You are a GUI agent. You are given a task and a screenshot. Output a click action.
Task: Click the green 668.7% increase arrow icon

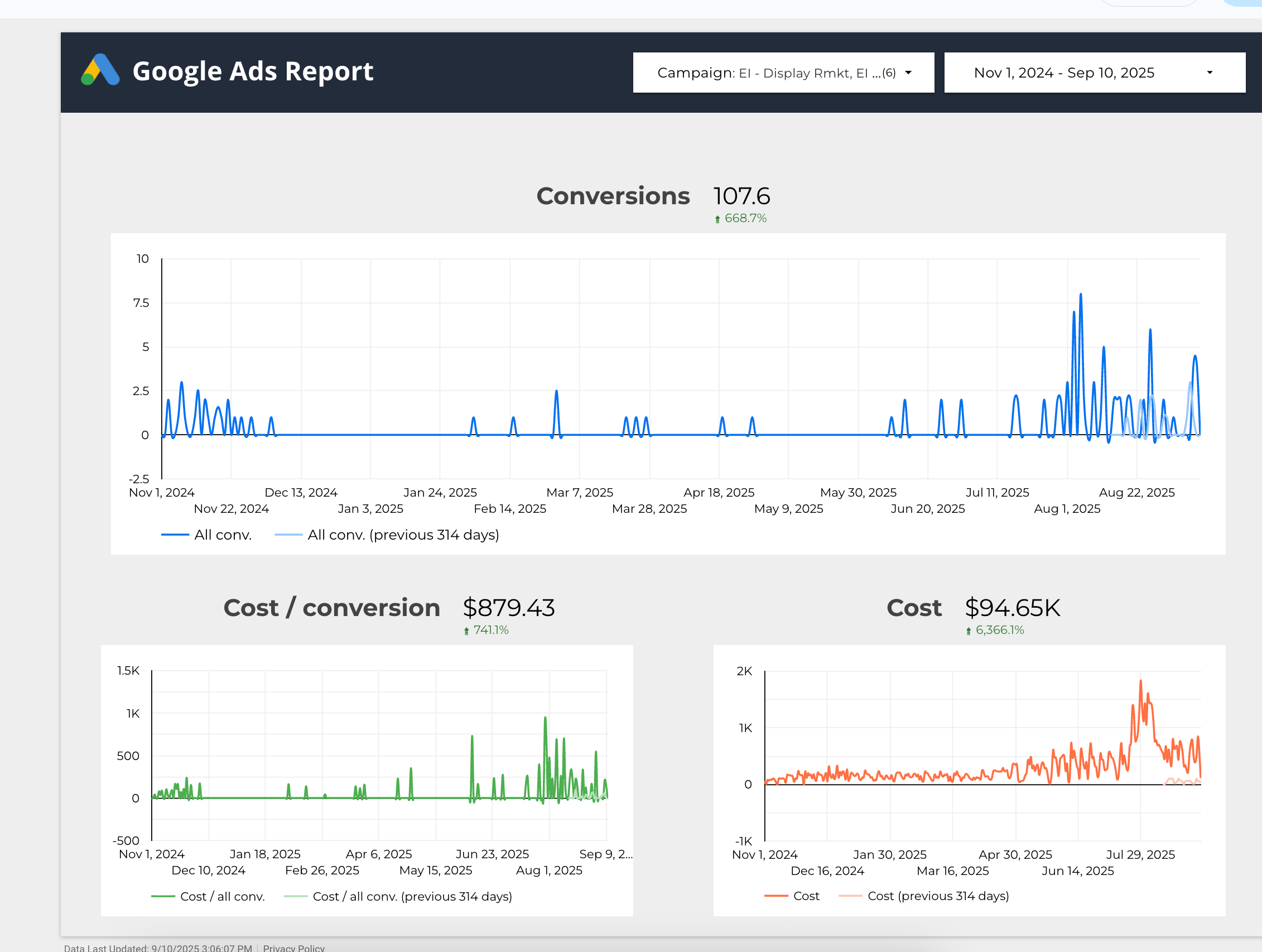[717, 219]
